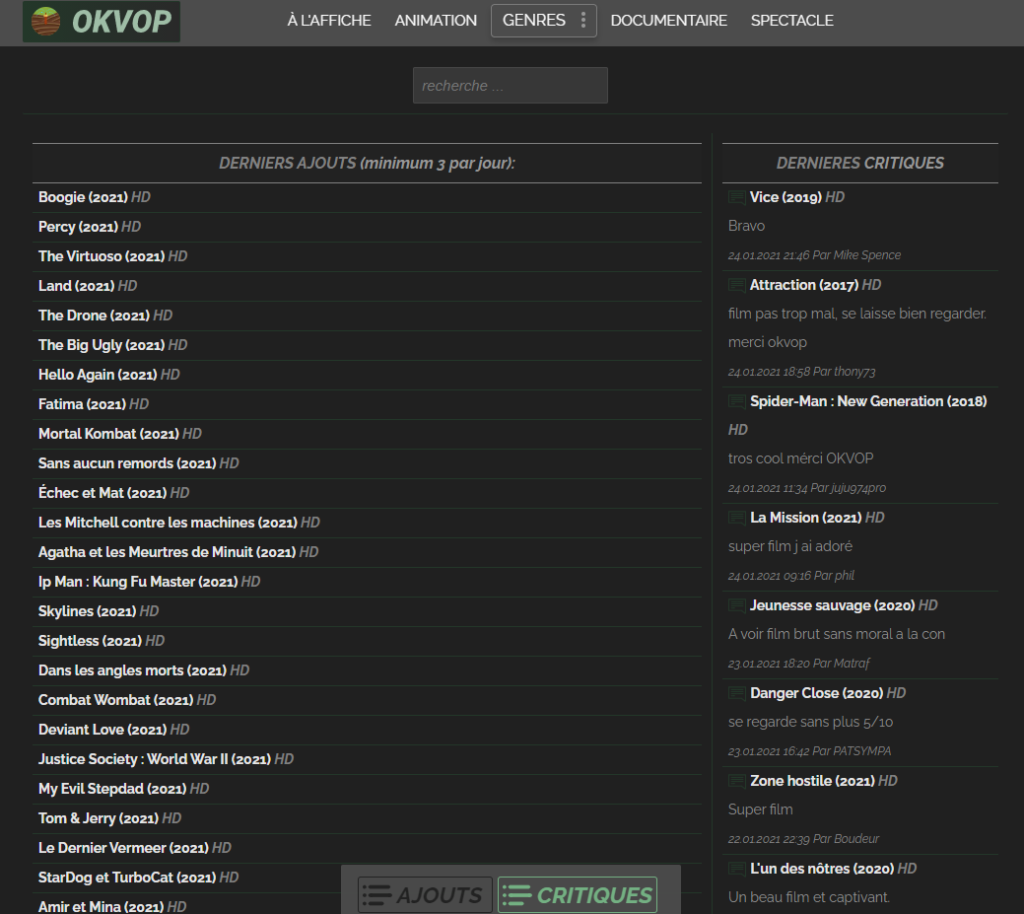Click '23.01.2021 18:20 Par Matraf' line
This screenshot has width=1024, height=914.
click(x=799, y=663)
